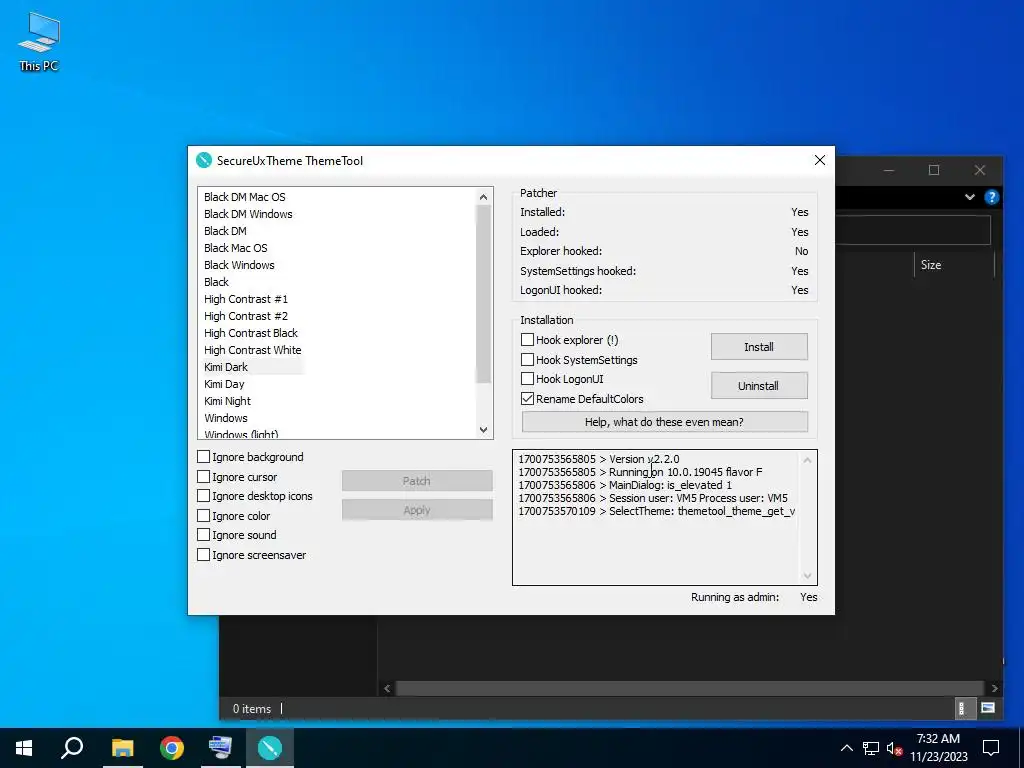Open the notification center icon
1024x768 pixels.
pos(991,748)
